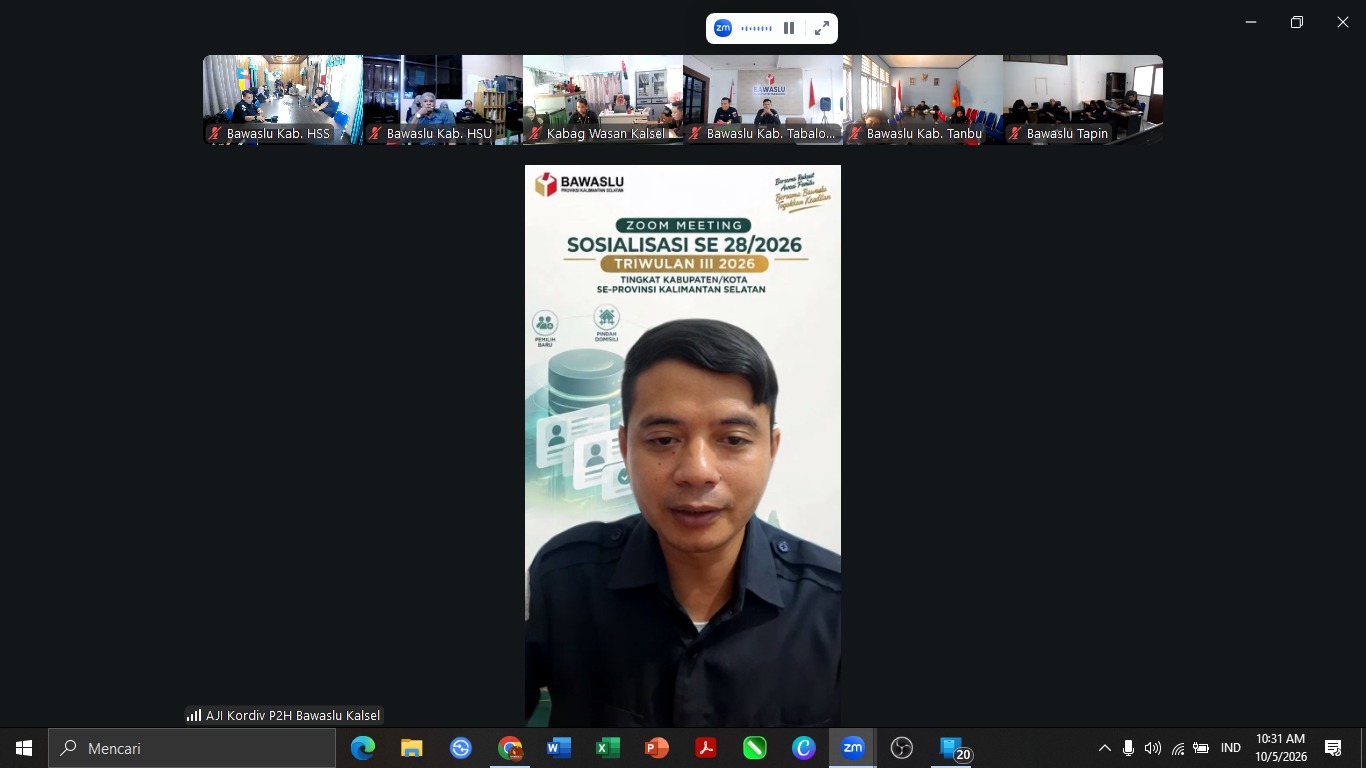Open Google Chrome from the taskbar
The image size is (1366, 768).
click(510, 748)
